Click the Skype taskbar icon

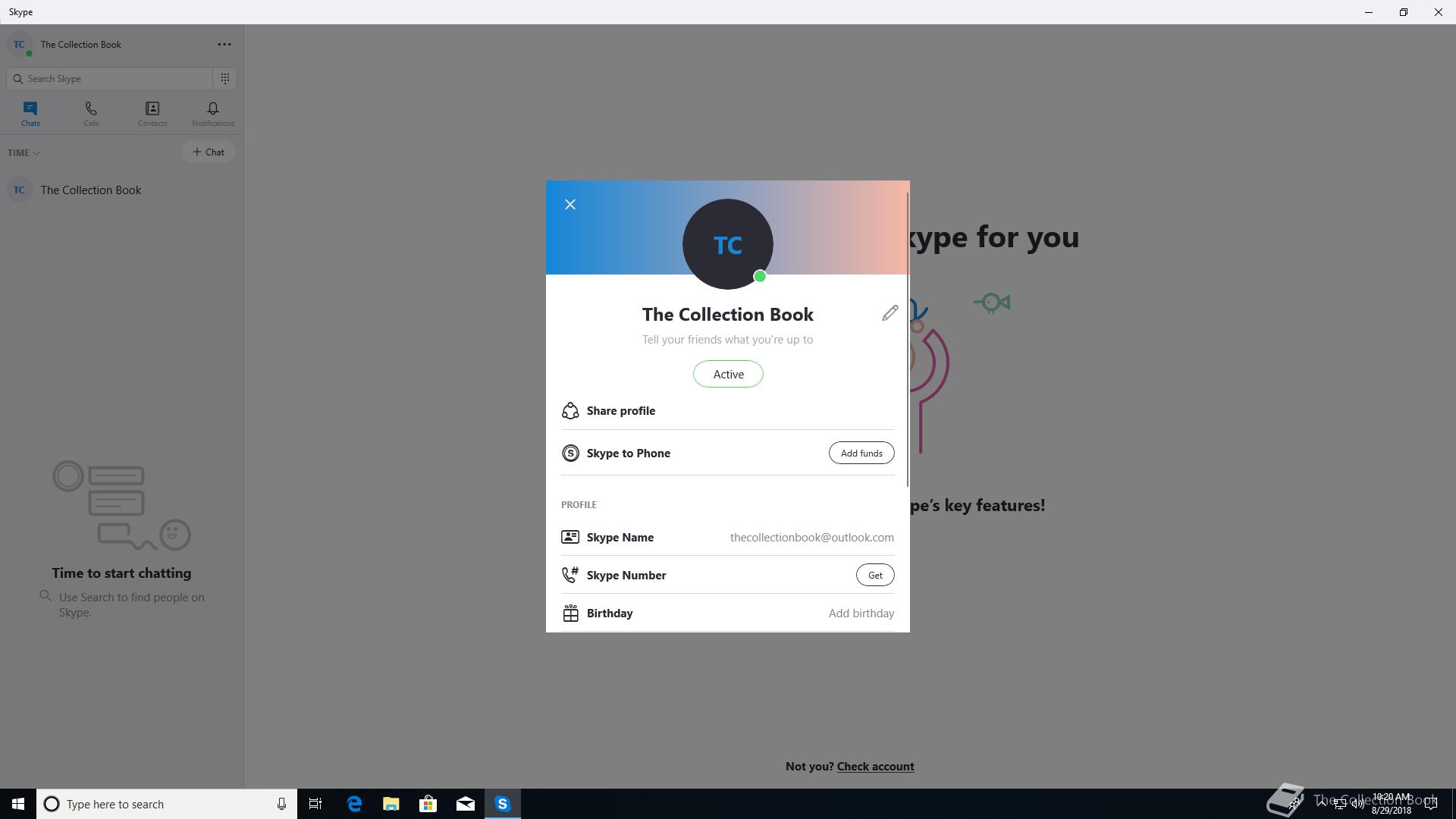[x=503, y=804]
